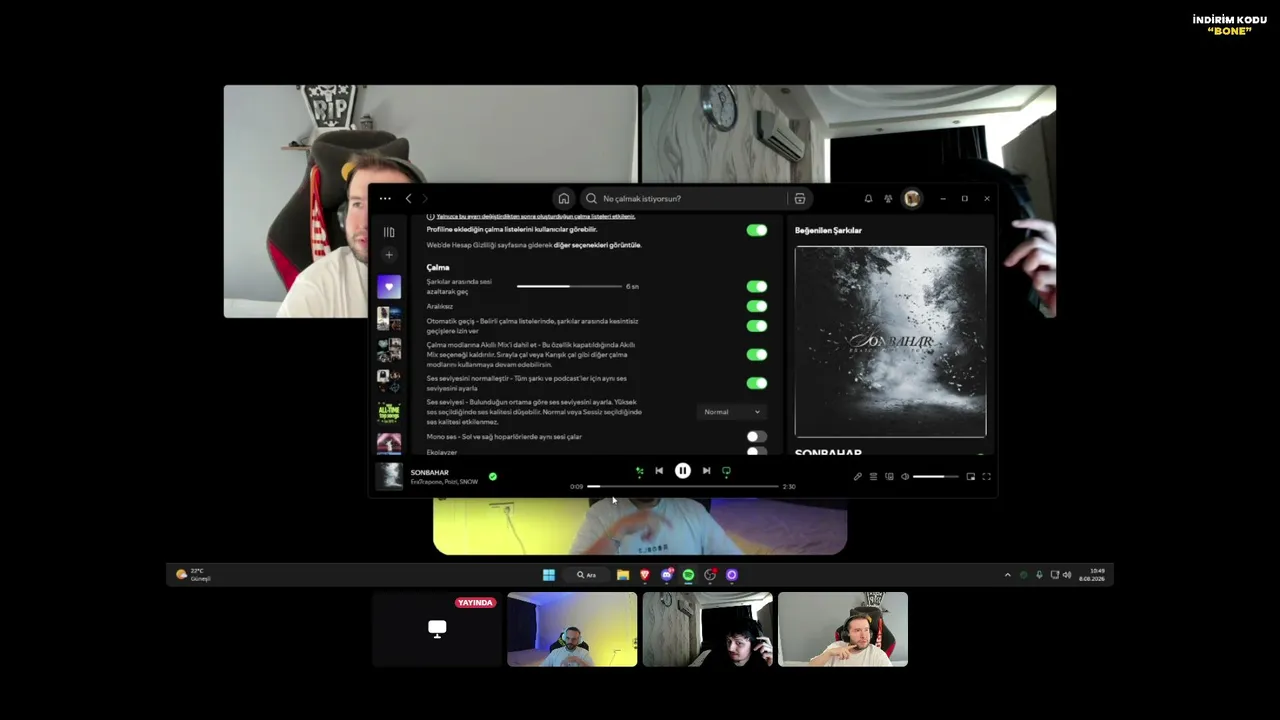Adjust the crossfade duration slider

(569, 287)
